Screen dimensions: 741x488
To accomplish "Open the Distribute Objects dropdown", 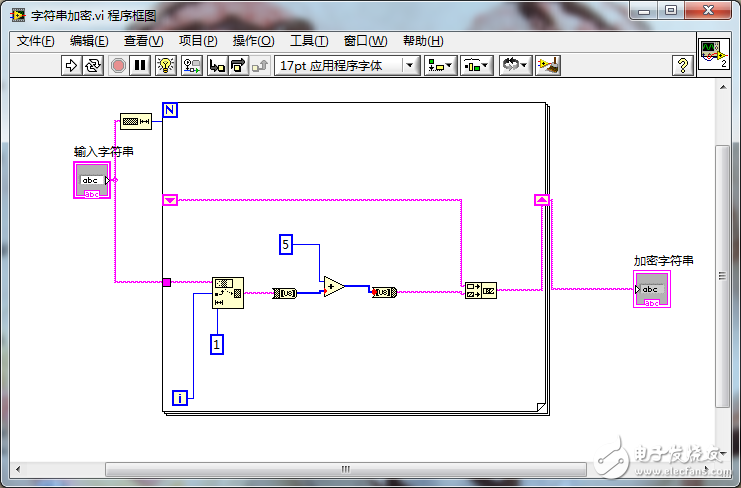I will [x=476, y=65].
